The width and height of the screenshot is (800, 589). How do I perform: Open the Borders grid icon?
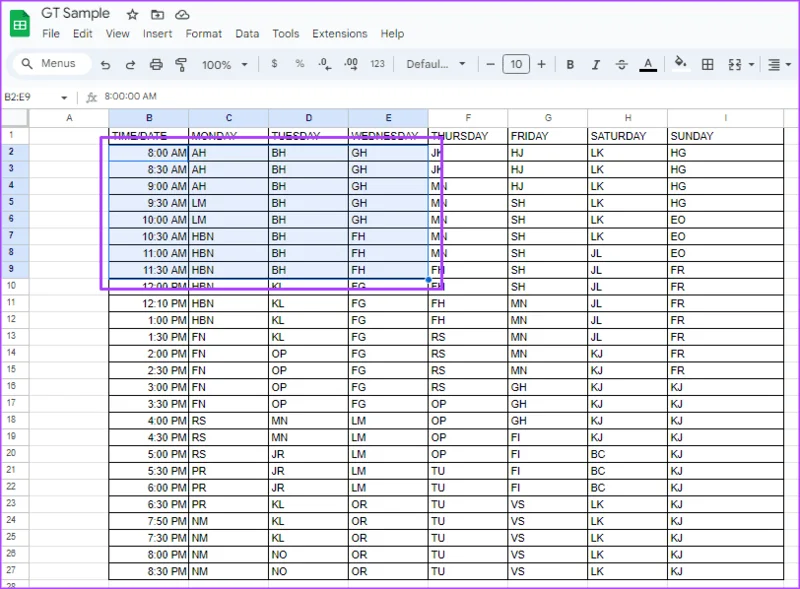tap(708, 64)
